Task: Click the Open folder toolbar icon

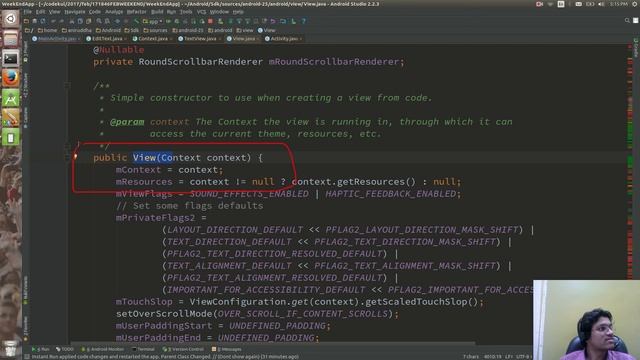Action: (x=26, y=21)
